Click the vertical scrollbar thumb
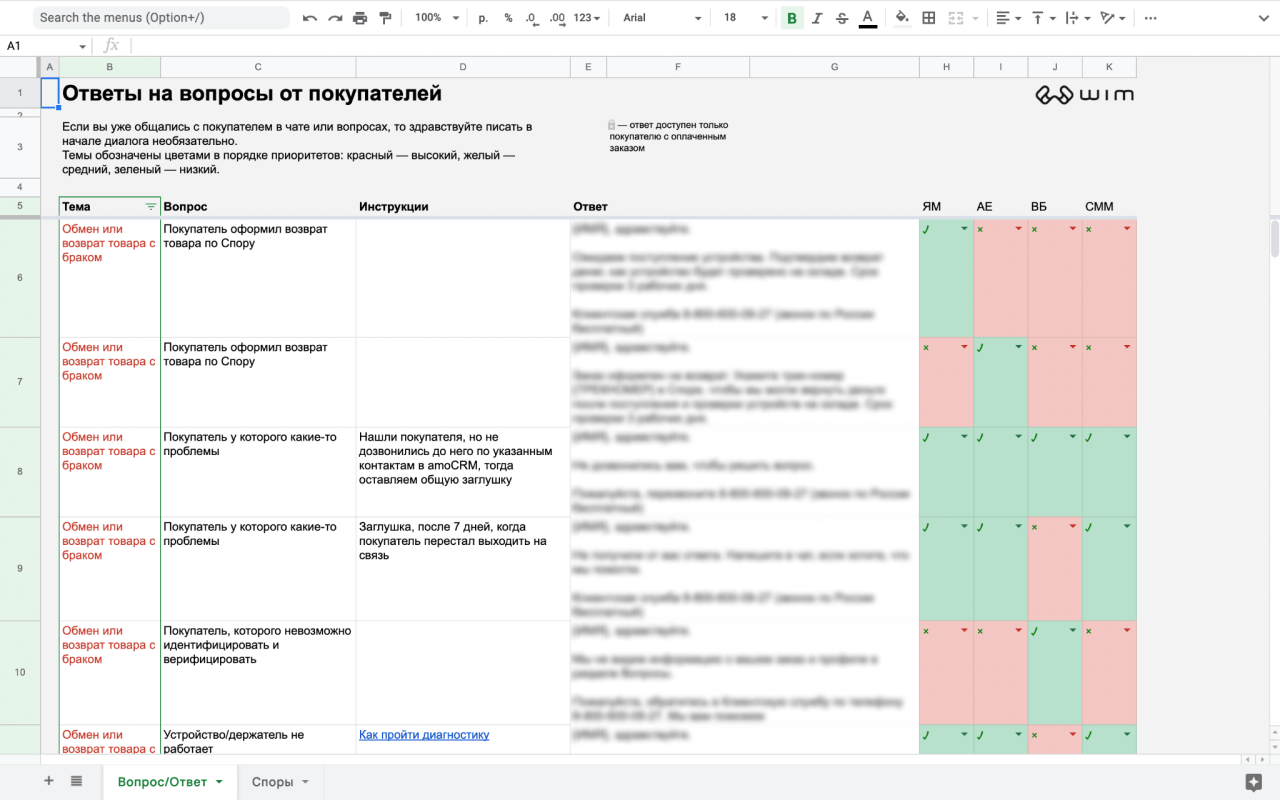Image resolution: width=1280 pixels, height=800 pixels. tap(1274, 238)
